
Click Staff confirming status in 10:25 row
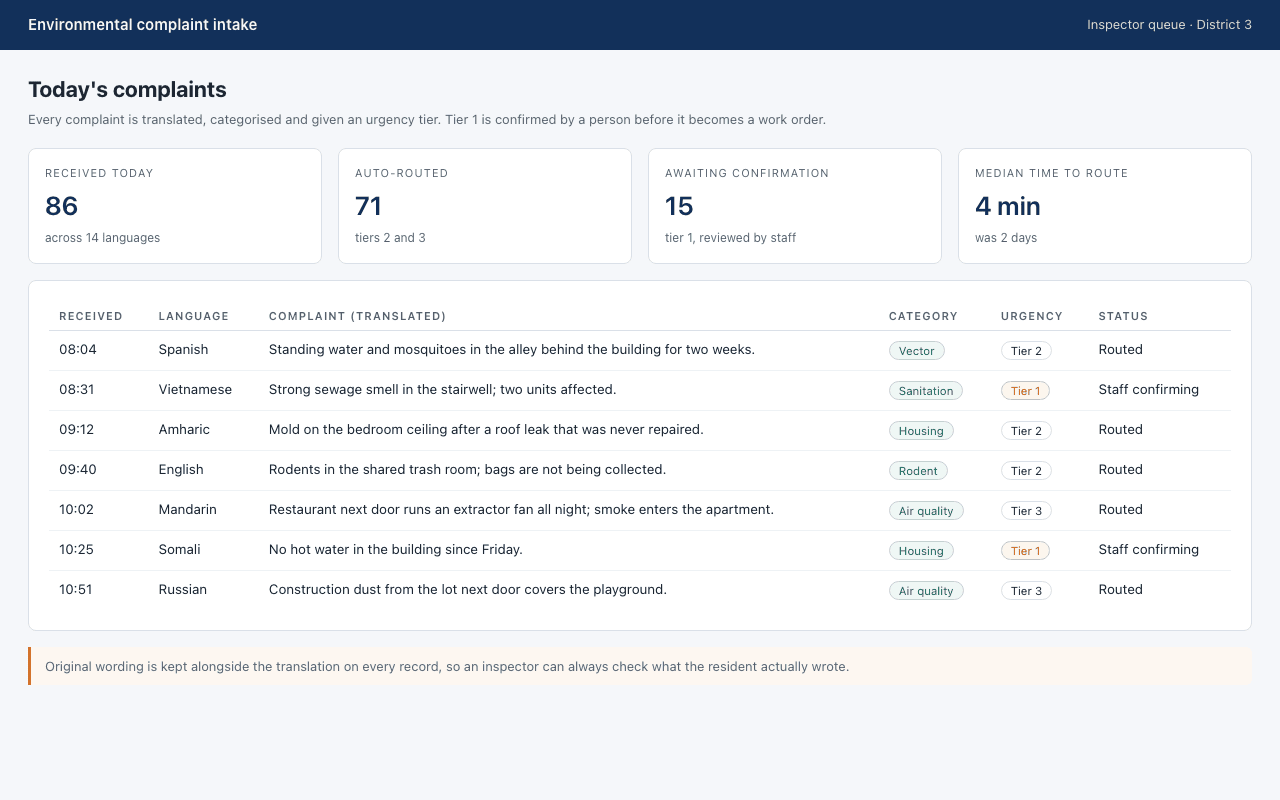pos(1148,550)
